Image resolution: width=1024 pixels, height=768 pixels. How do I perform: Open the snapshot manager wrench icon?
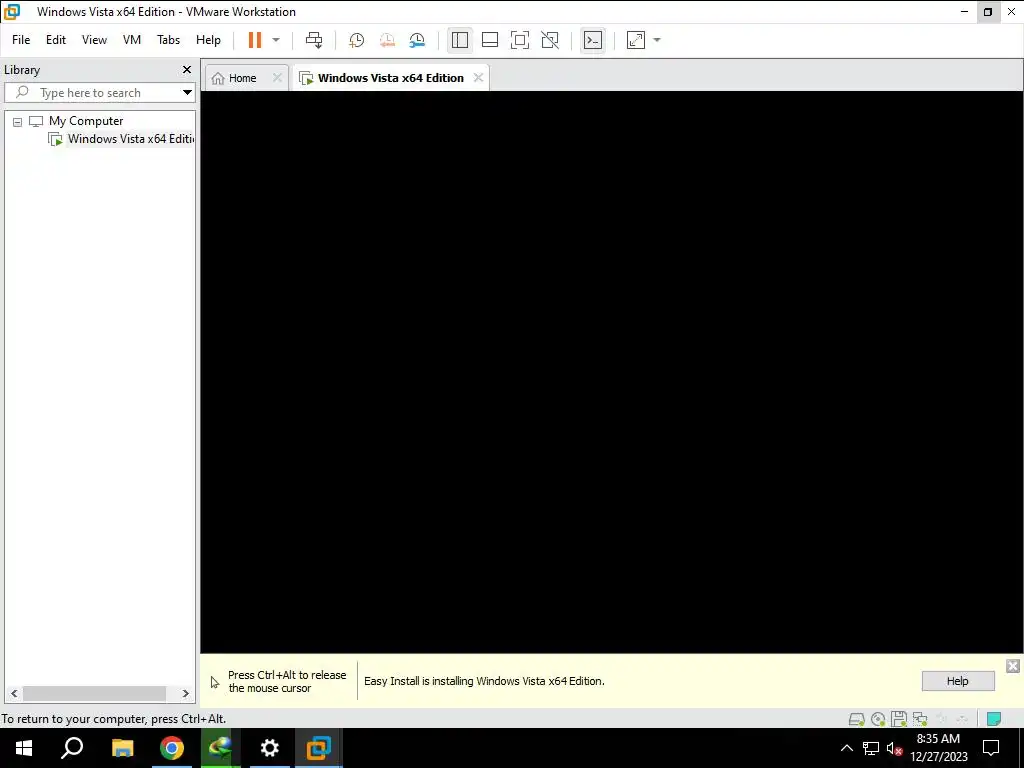click(417, 40)
